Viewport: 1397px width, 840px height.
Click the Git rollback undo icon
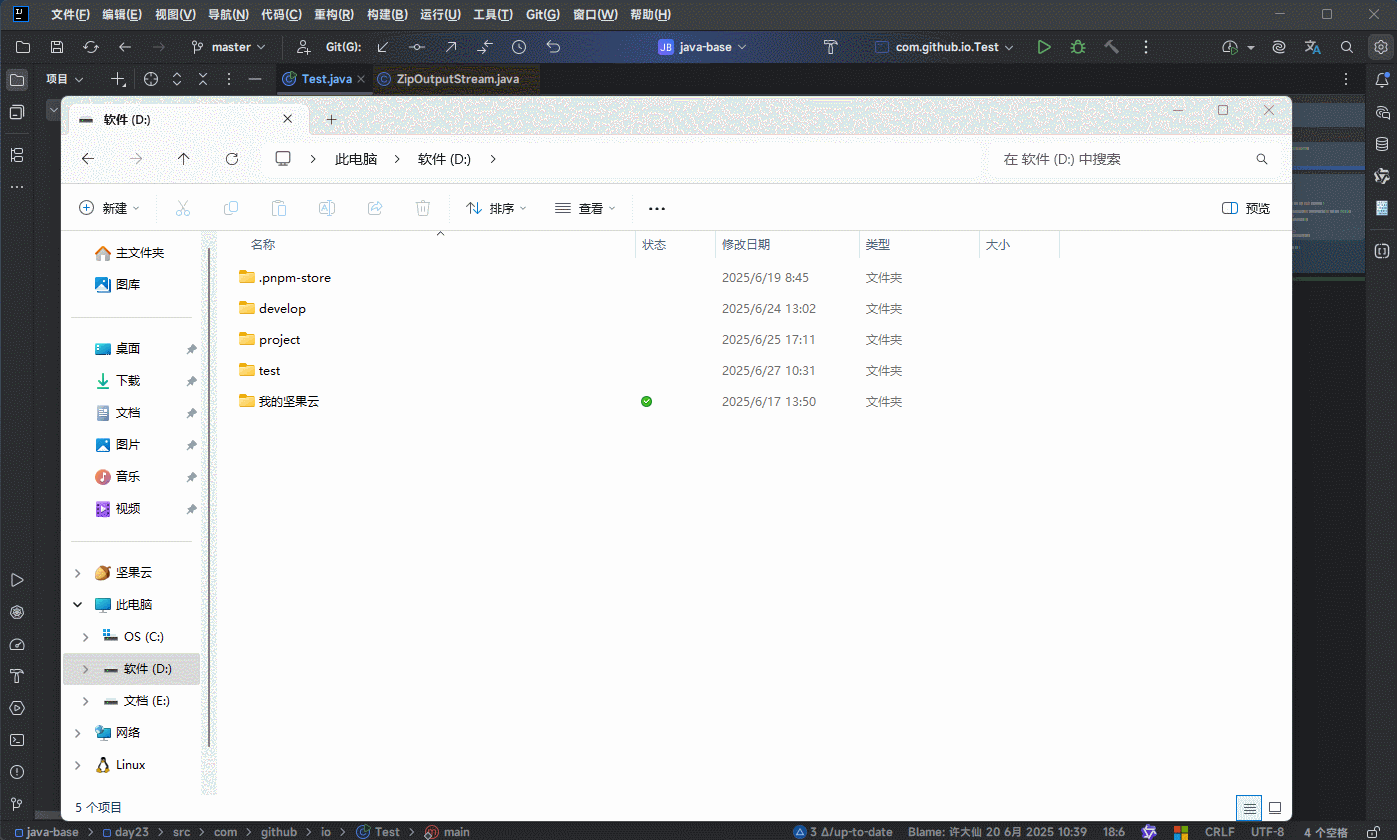[553, 47]
